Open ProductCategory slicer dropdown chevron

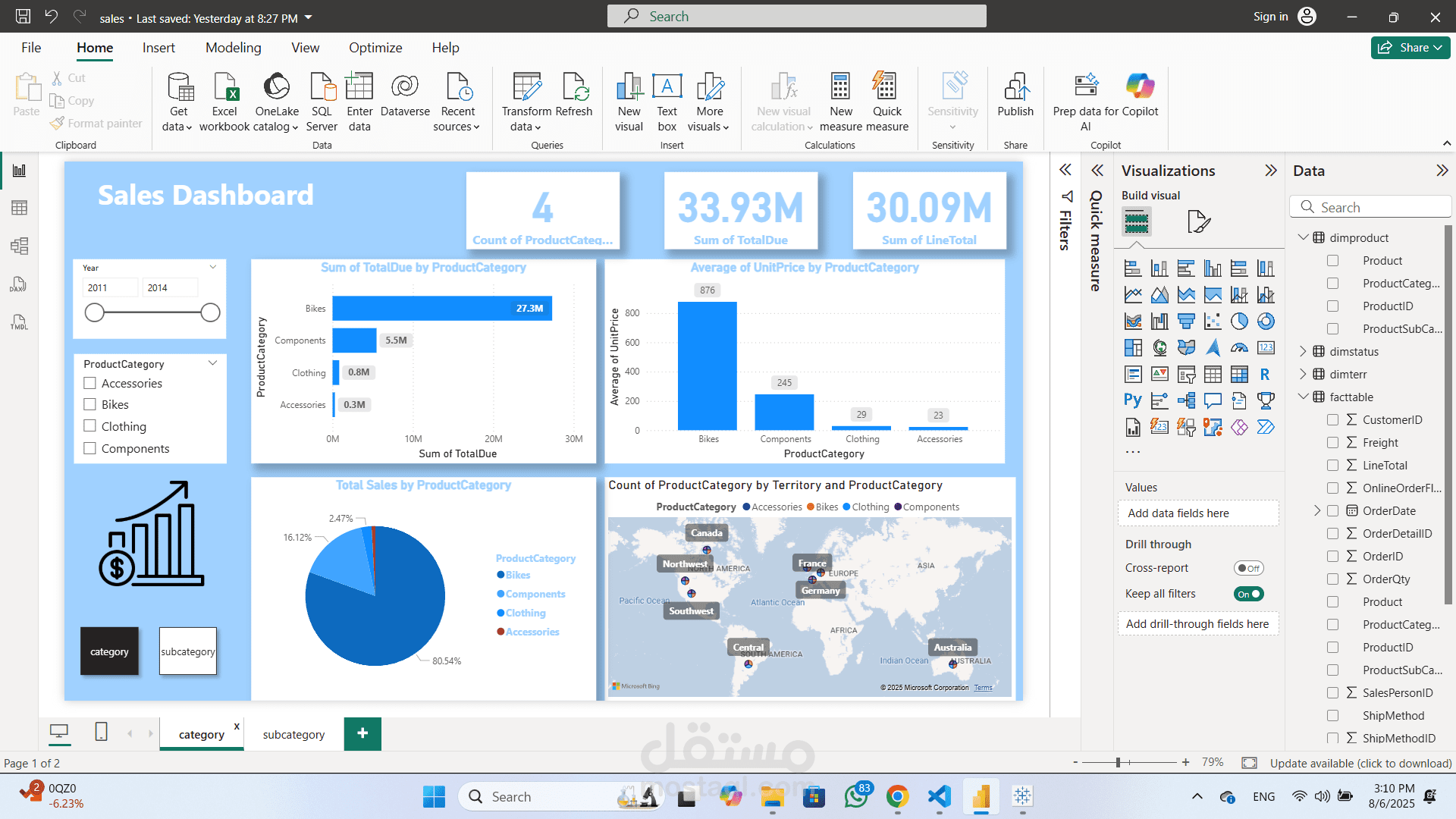point(213,363)
